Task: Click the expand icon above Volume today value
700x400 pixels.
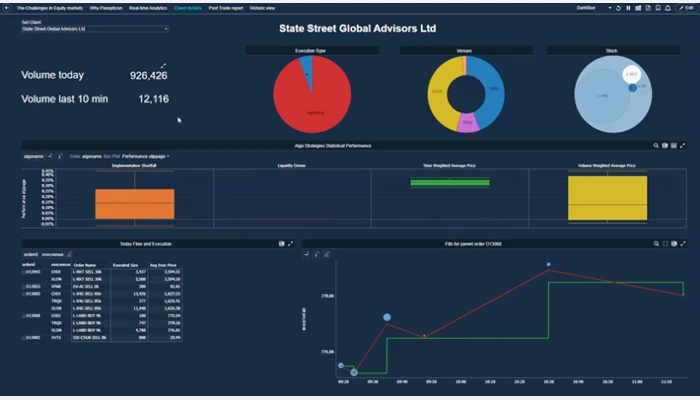Action: [x=163, y=66]
